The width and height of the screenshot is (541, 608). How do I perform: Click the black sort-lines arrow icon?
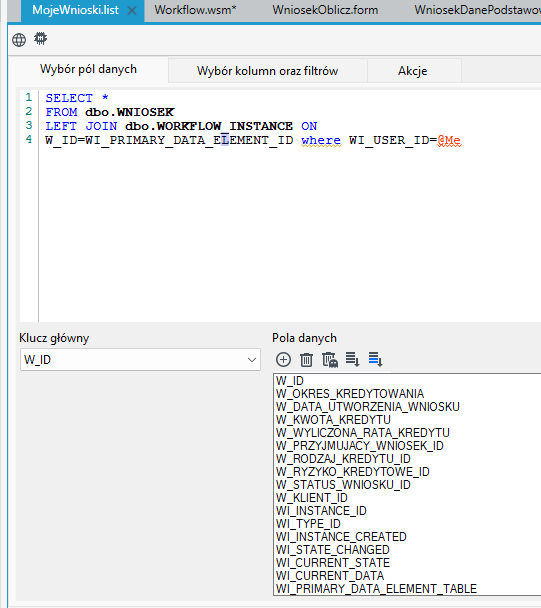tap(353, 359)
